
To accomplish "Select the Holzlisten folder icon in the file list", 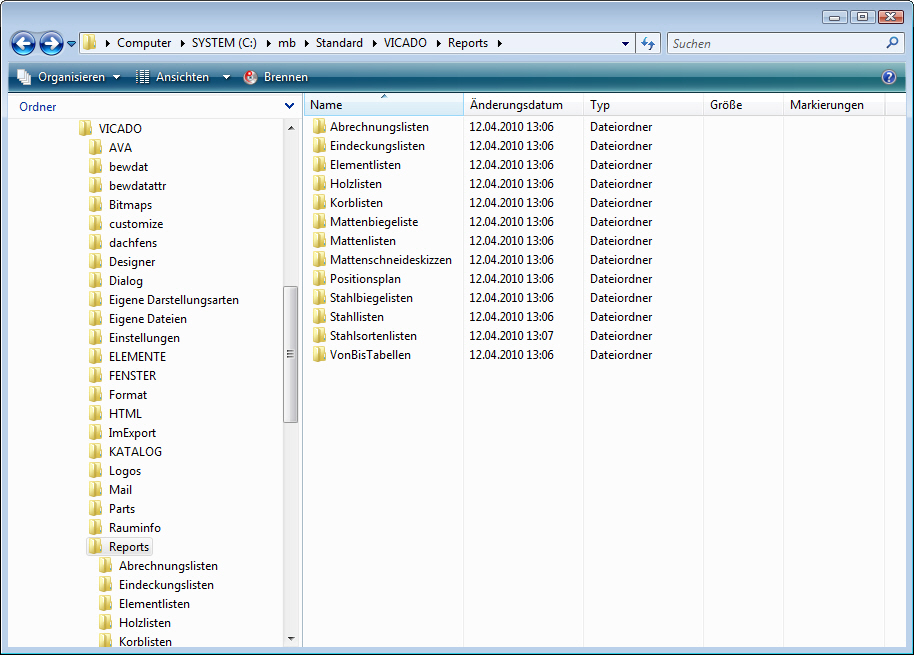I will (319, 184).
